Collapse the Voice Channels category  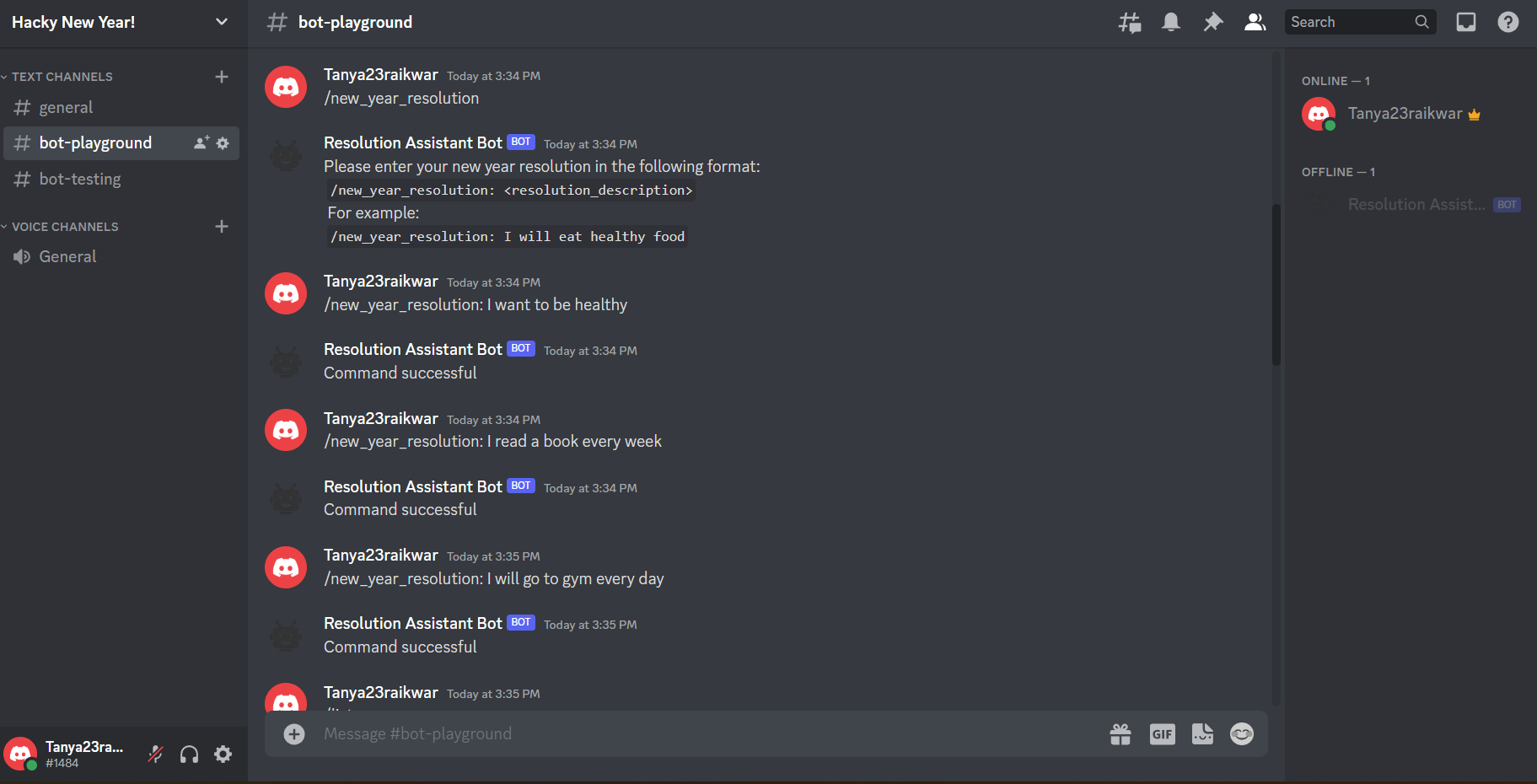tap(60, 227)
